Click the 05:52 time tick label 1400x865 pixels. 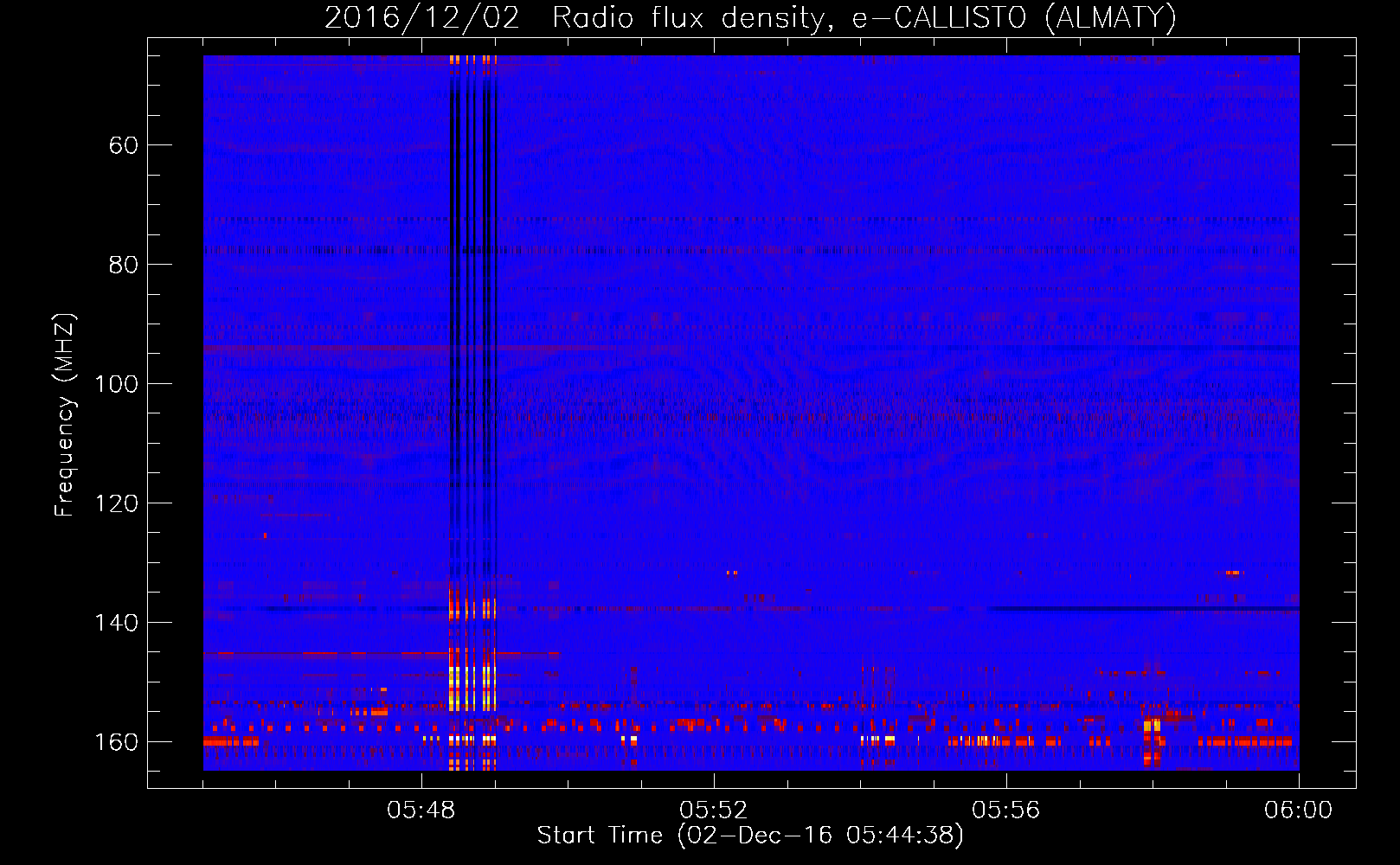click(x=714, y=810)
